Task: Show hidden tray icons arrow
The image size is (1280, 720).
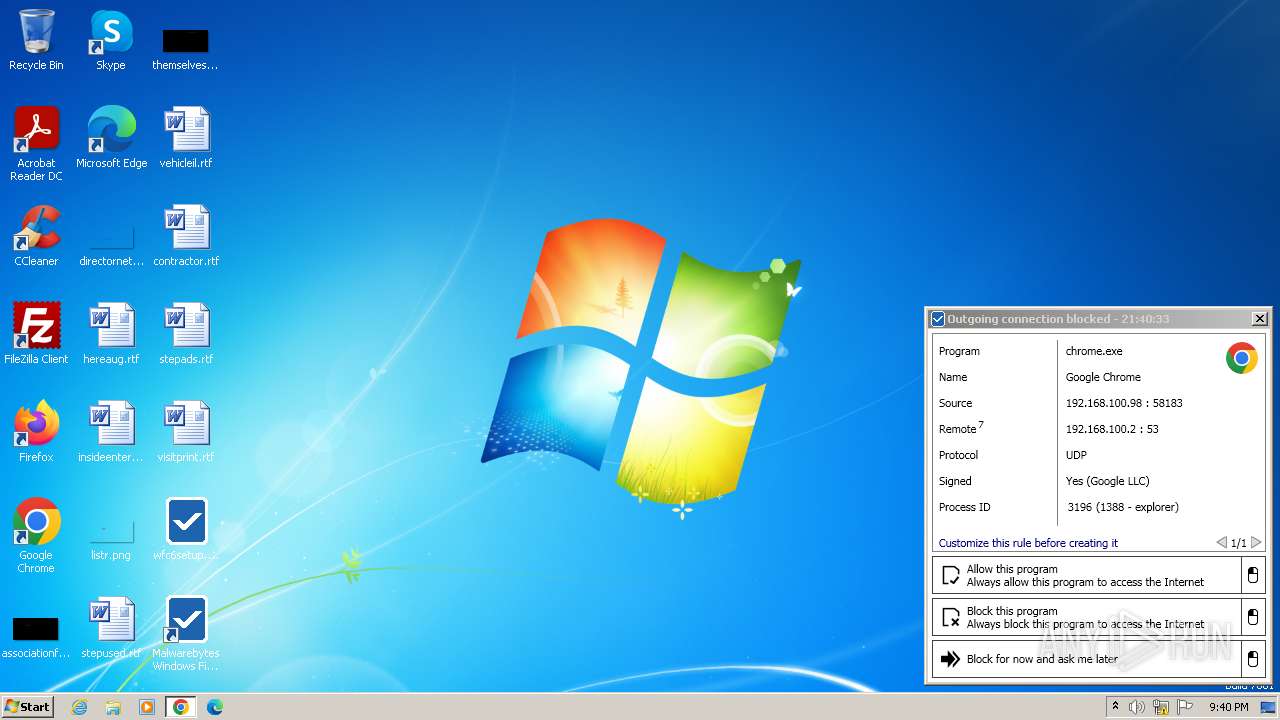Action: coord(1115,707)
